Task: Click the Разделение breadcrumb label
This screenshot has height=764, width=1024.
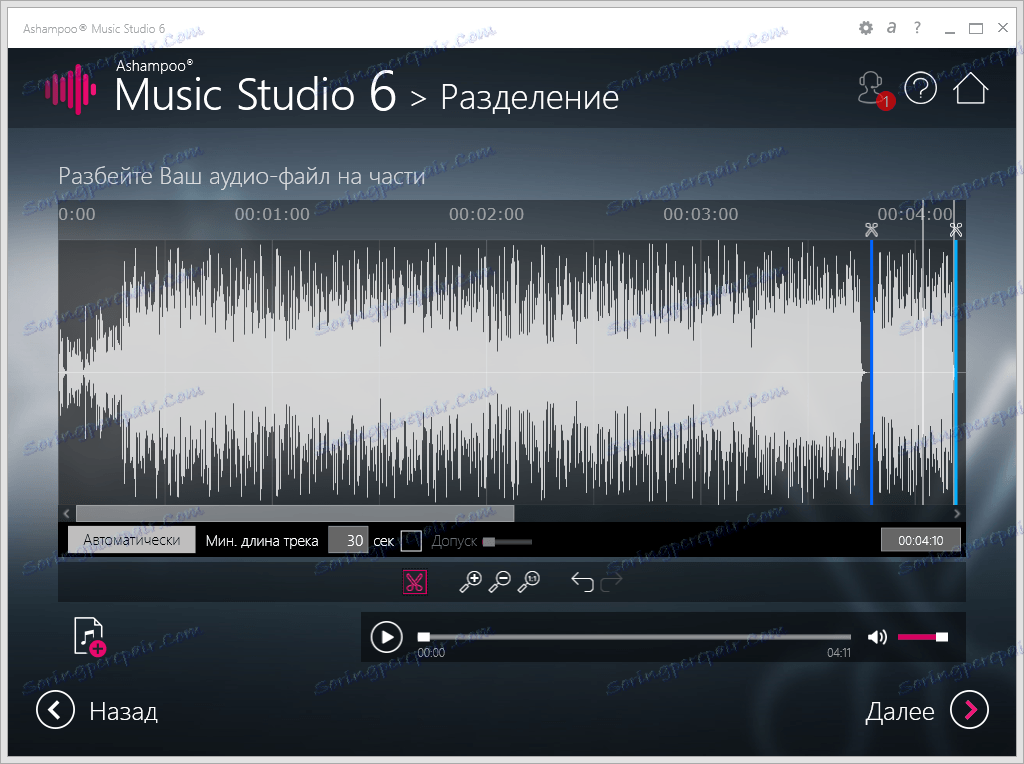Action: click(x=530, y=97)
